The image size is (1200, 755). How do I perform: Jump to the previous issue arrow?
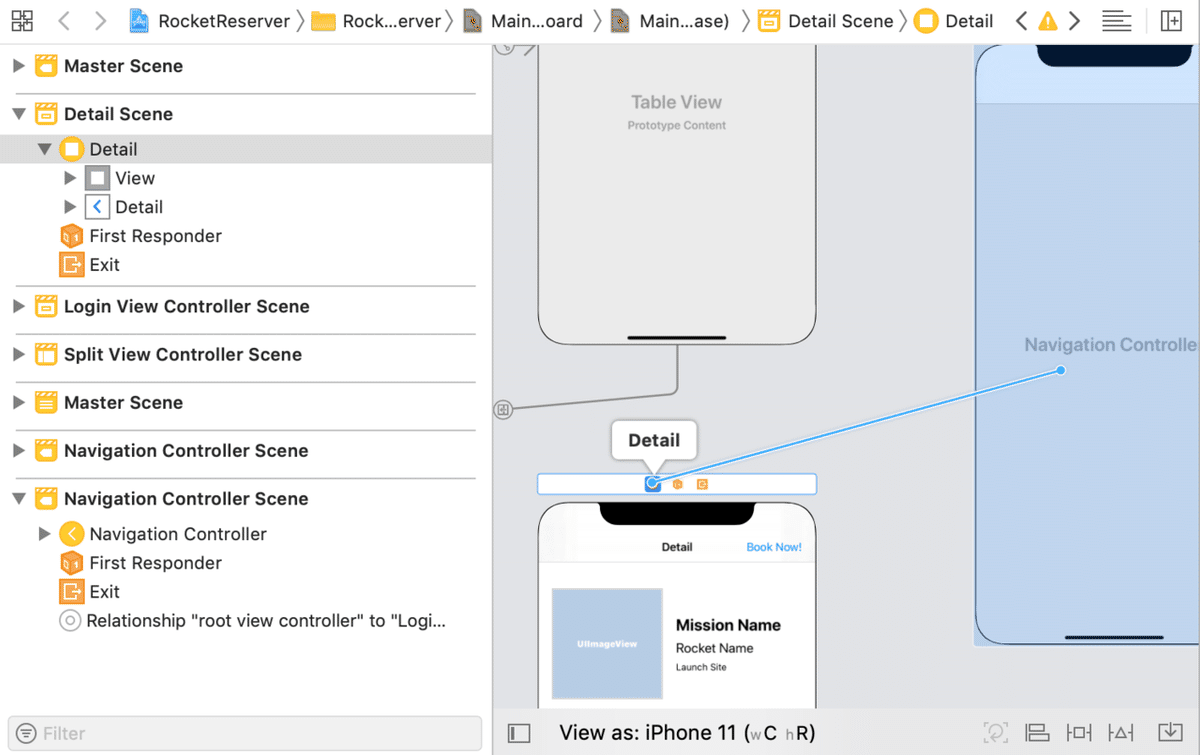click(1020, 21)
